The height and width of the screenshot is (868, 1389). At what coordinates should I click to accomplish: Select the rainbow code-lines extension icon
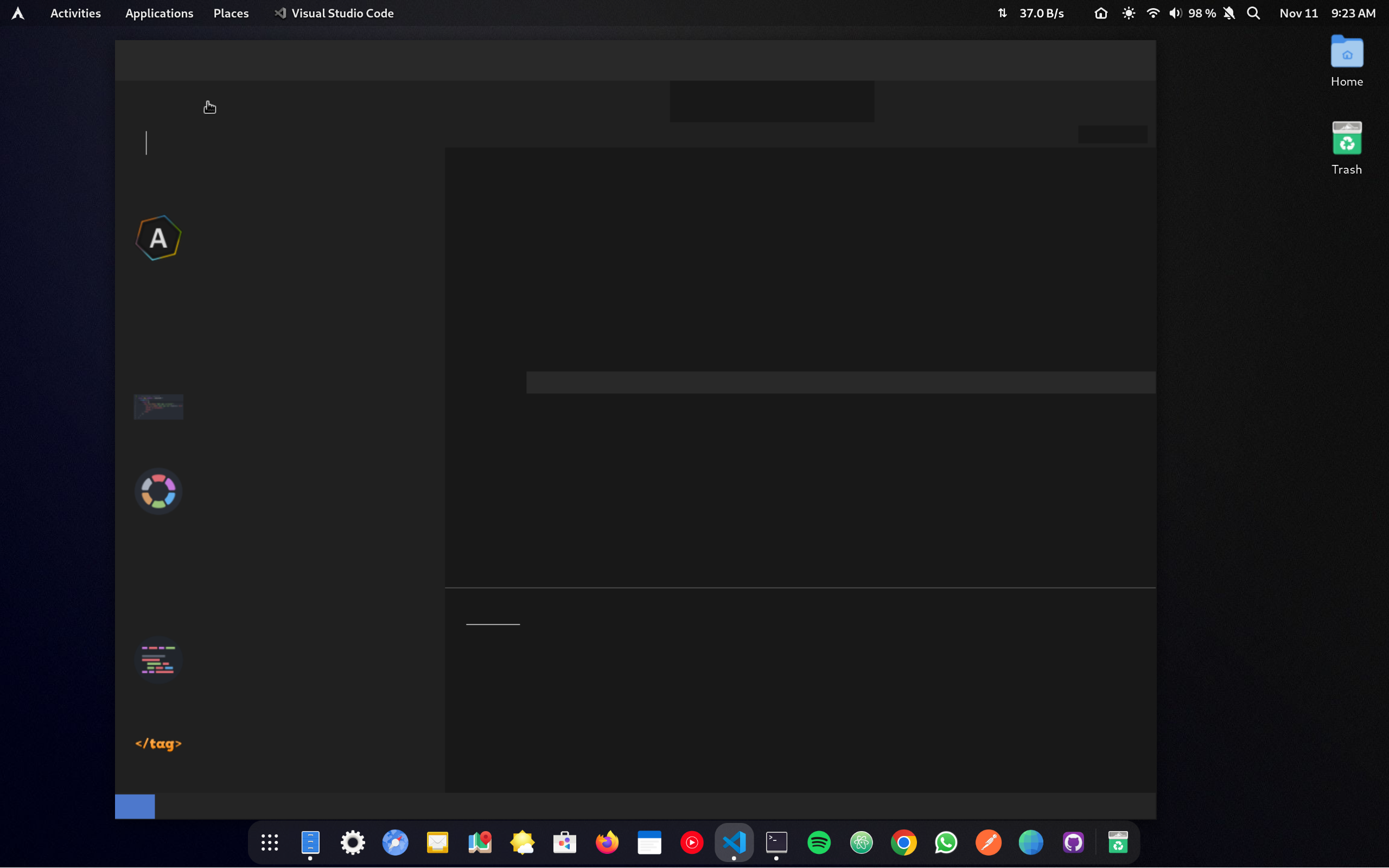[x=158, y=660]
